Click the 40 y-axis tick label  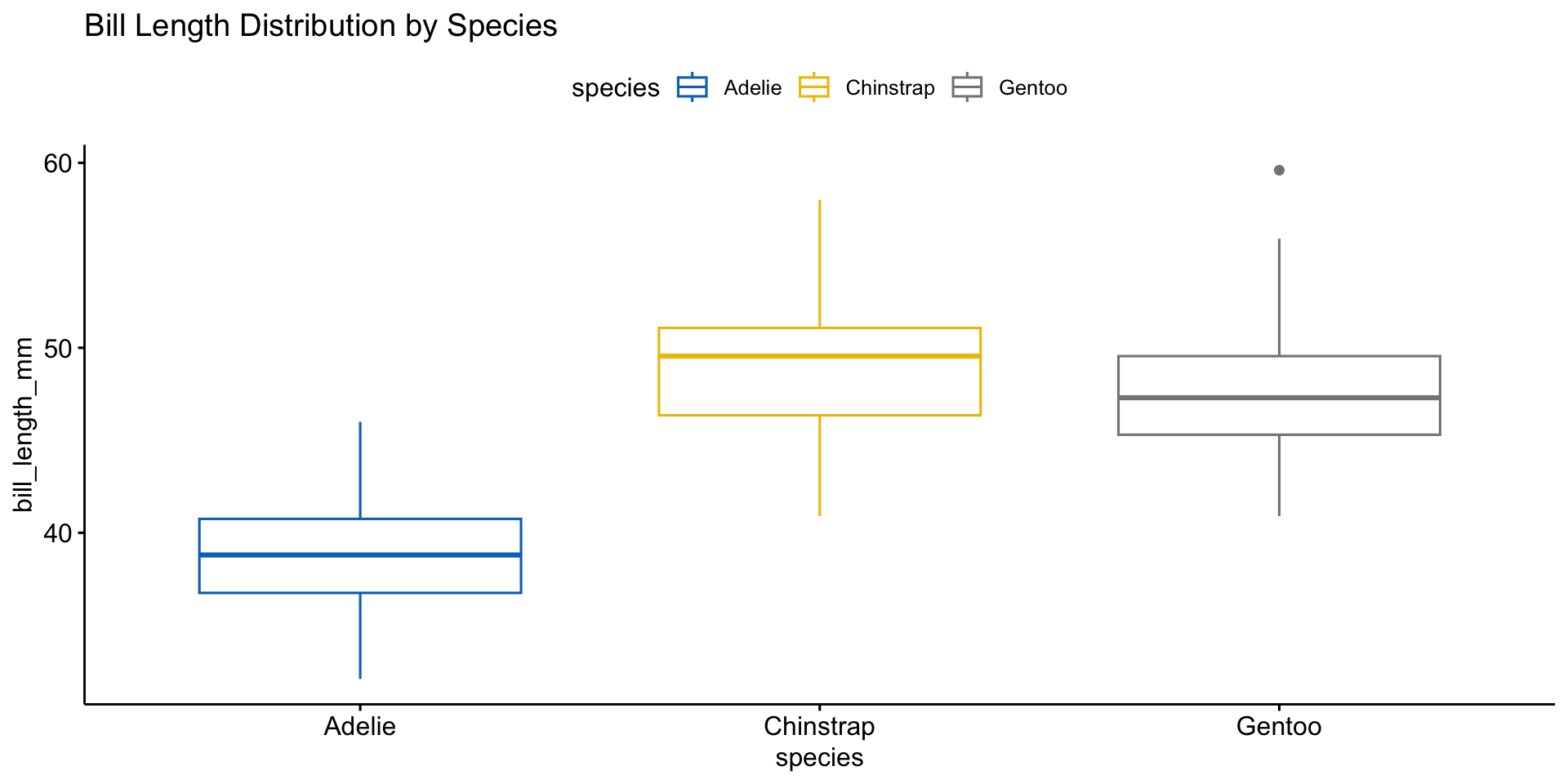coord(59,533)
